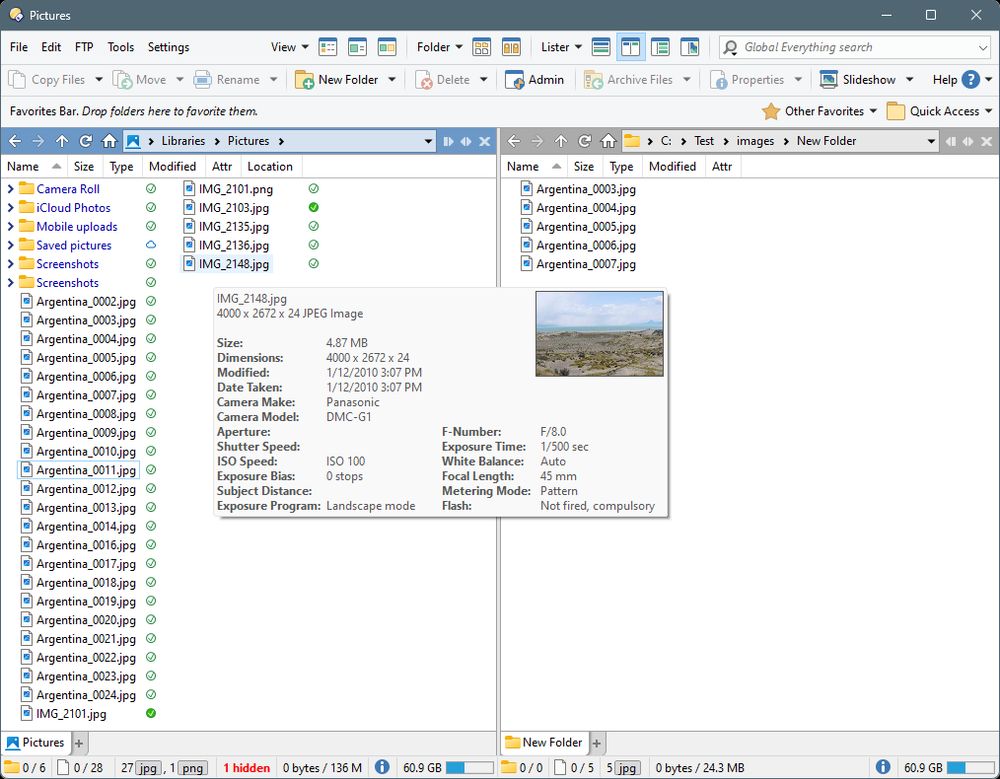This screenshot has height=779, width=1000.
Task: Go up one level from Libraries > Pictures
Action: tap(62, 141)
